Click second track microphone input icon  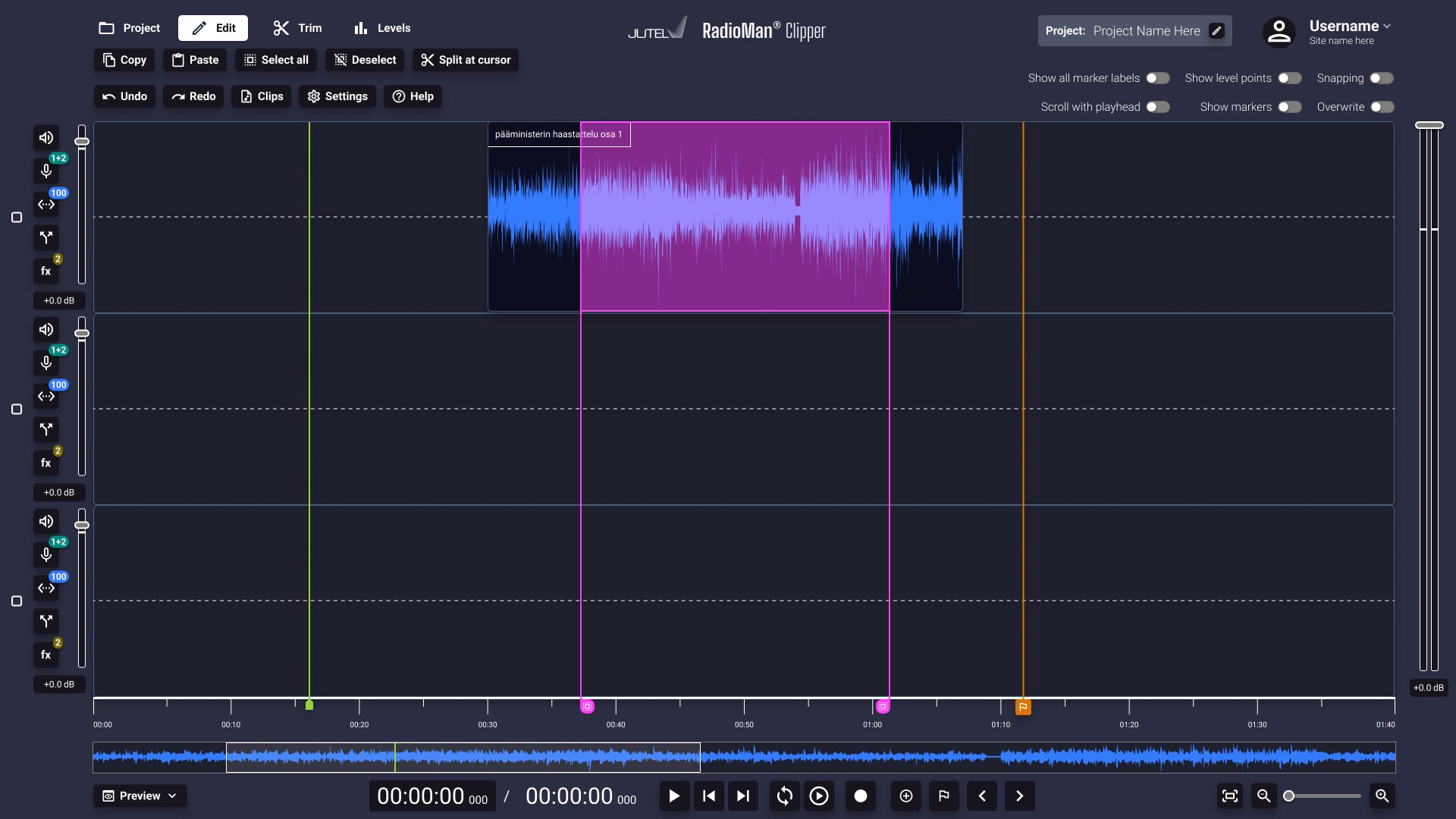point(46,362)
